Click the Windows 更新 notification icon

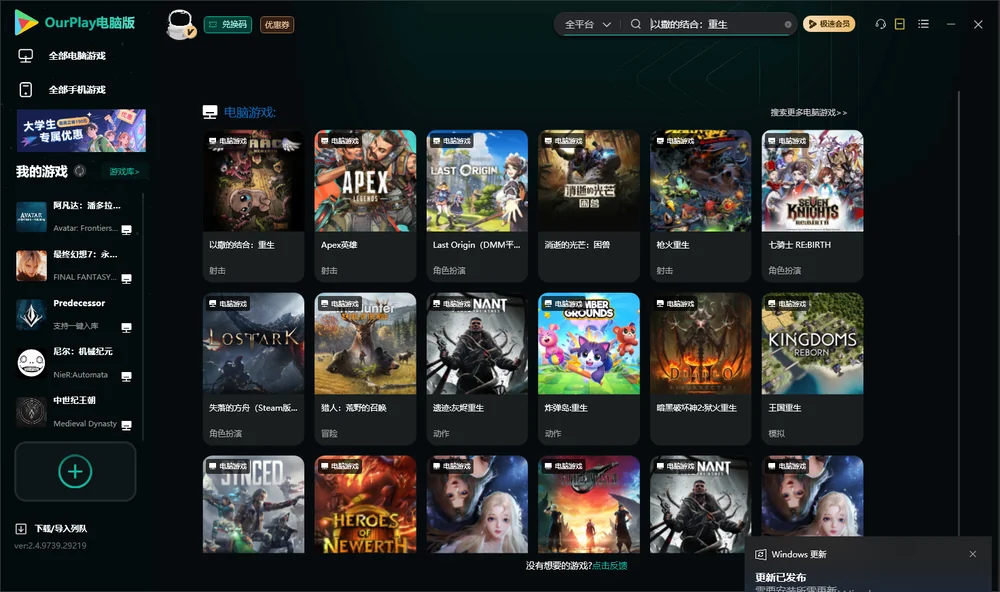click(x=761, y=555)
